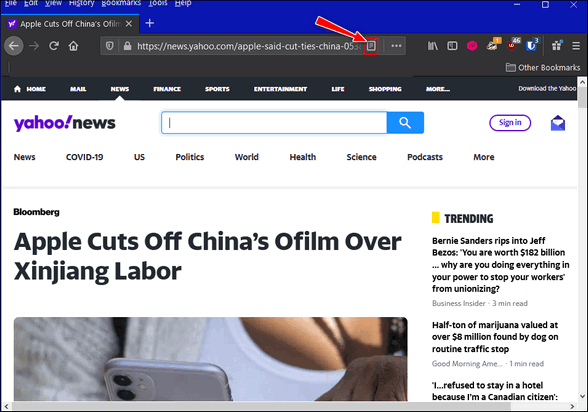
Task: Click the Sign in button
Action: click(x=510, y=123)
